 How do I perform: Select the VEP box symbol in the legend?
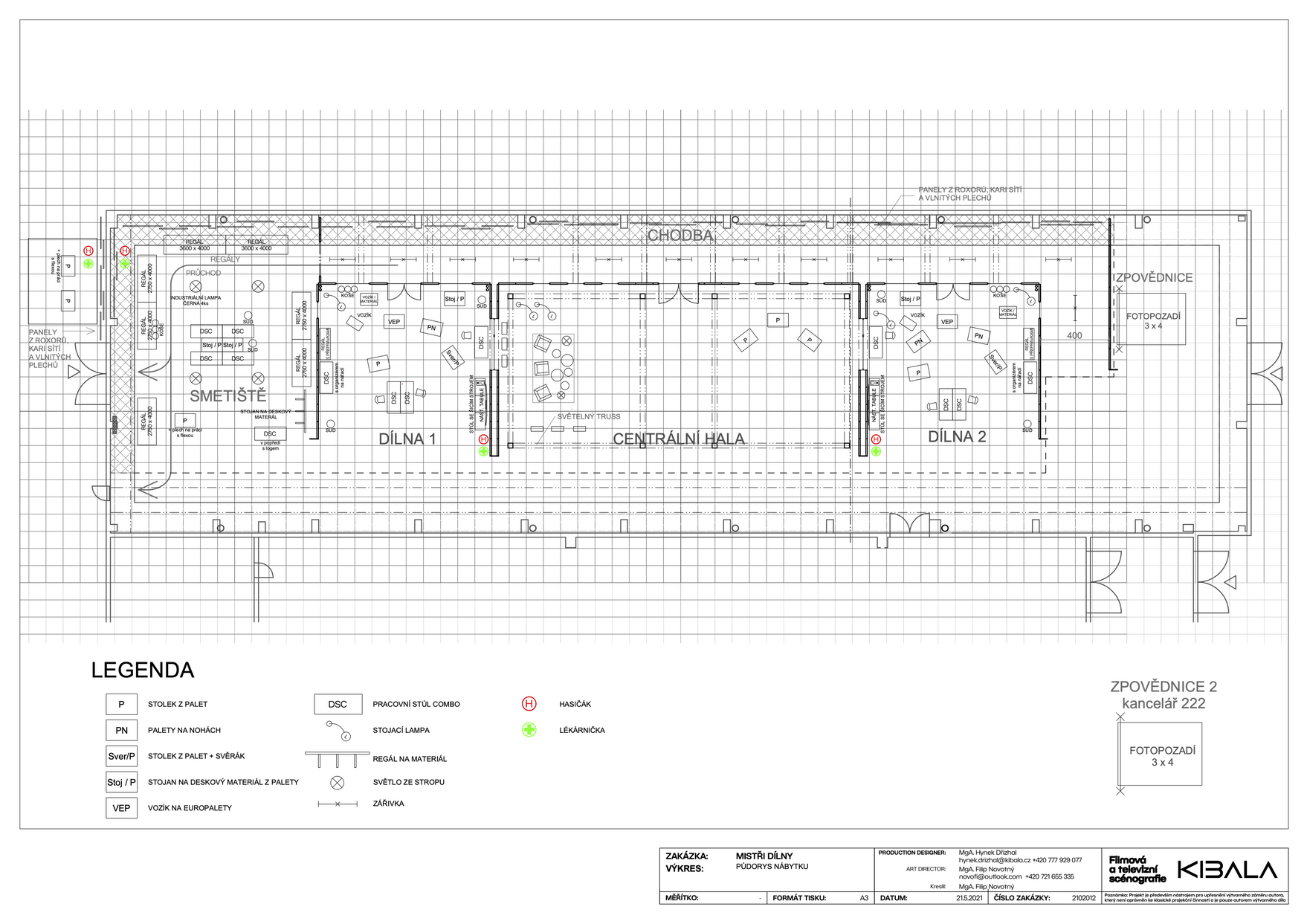coord(121,808)
